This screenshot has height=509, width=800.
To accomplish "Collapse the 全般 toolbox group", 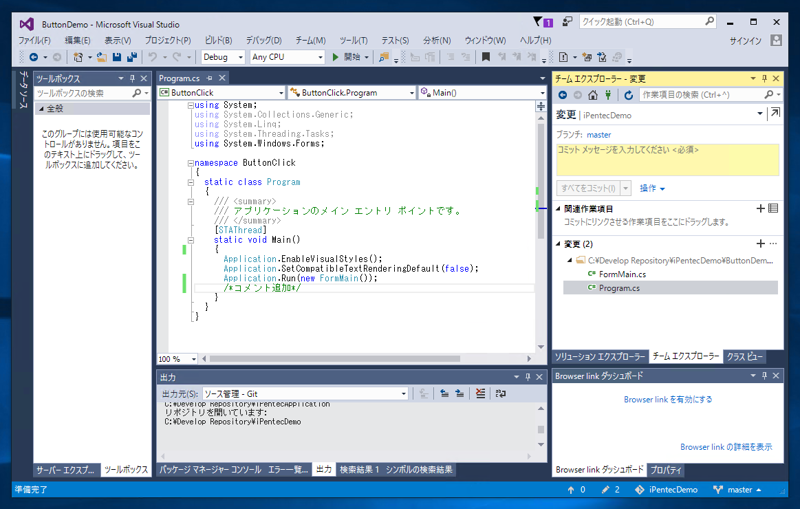I will coord(42,109).
